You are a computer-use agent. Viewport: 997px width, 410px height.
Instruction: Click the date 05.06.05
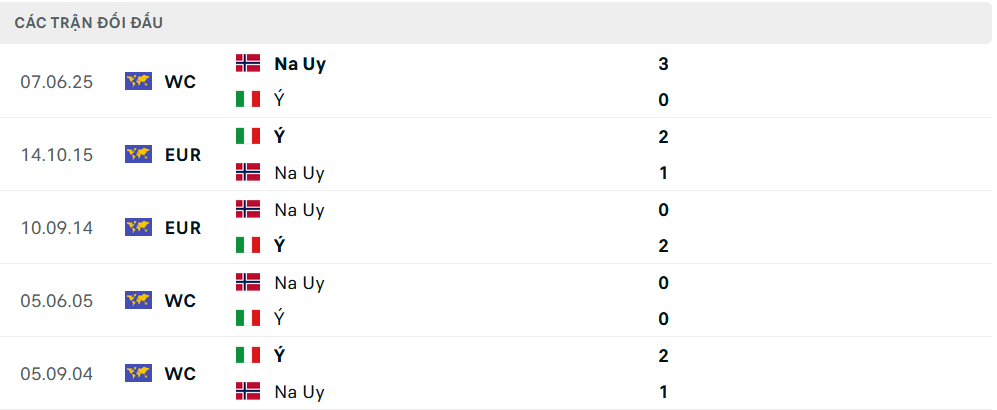pyautogui.click(x=56, y=300)
